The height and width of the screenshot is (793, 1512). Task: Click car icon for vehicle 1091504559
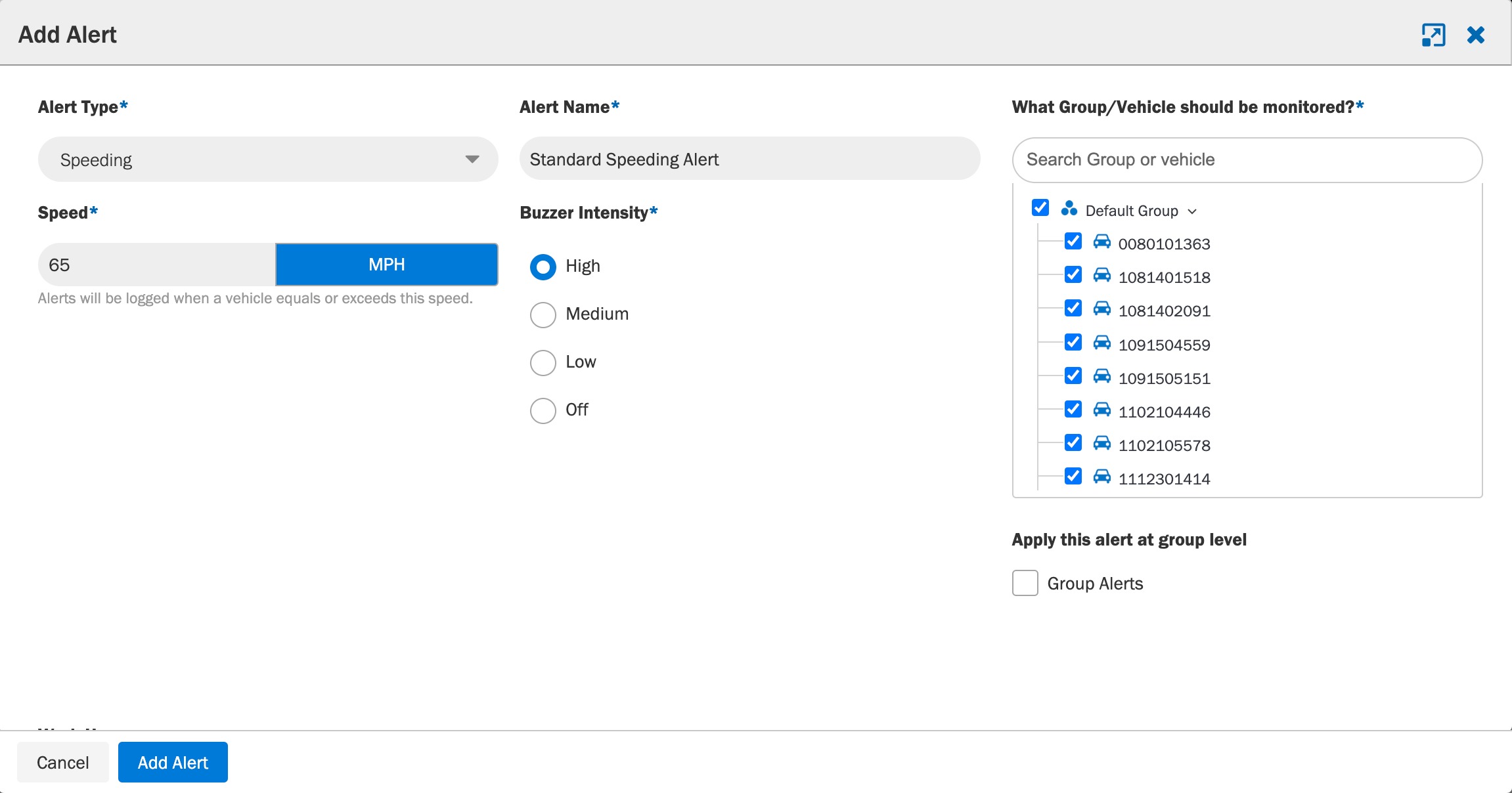point(1102,343)
